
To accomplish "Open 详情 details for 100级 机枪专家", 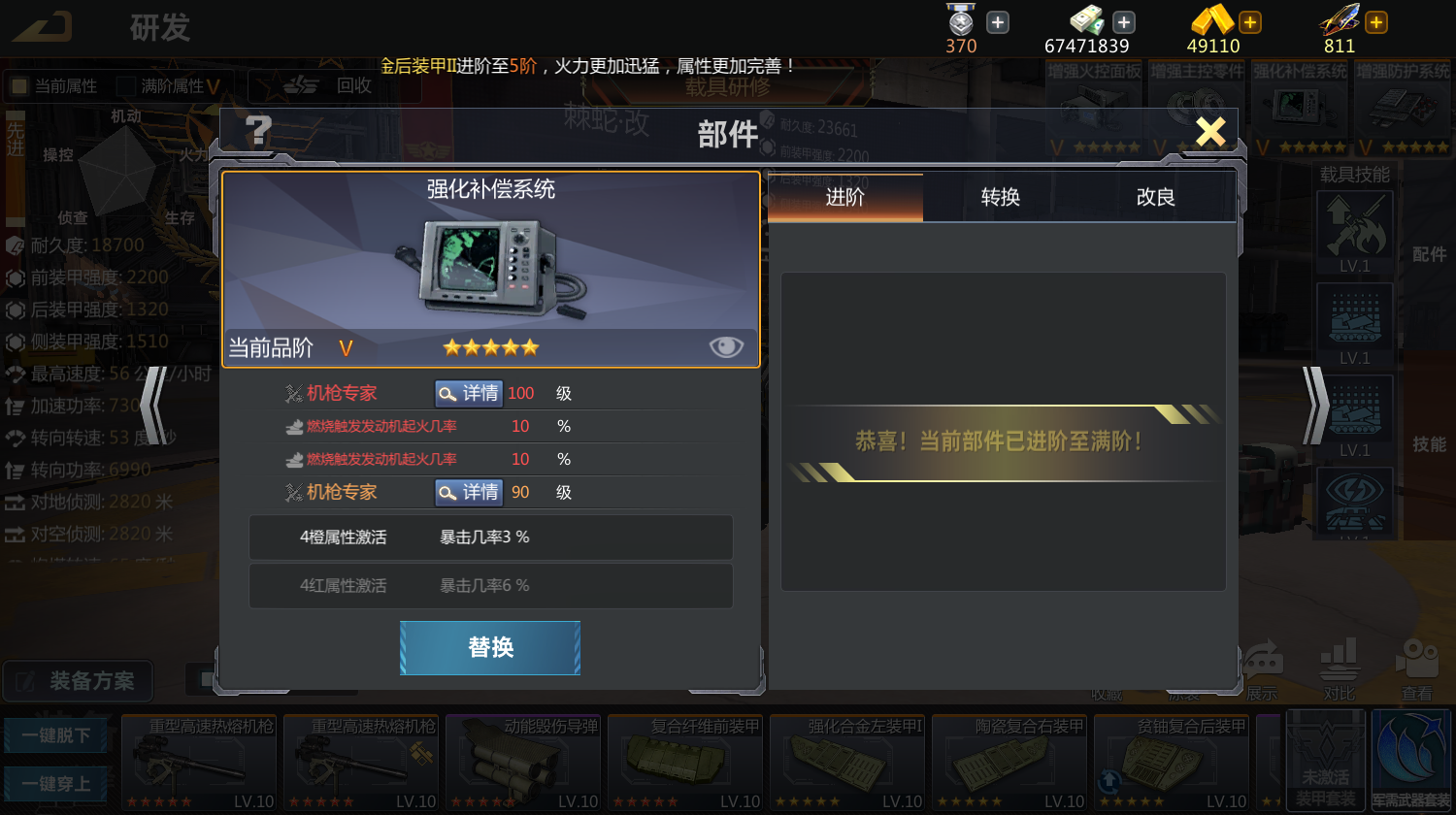I will point(468,393).
